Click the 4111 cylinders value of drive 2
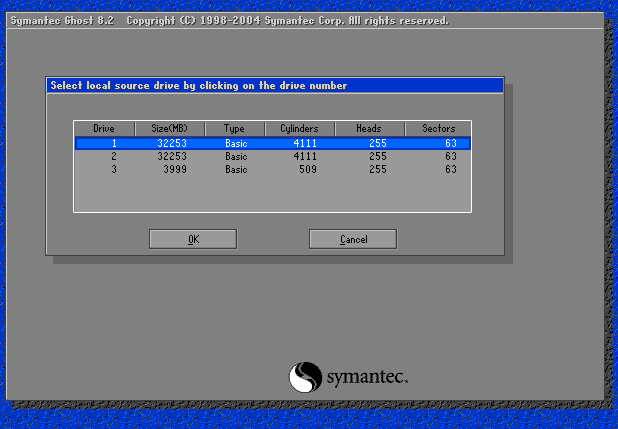The height and width of the screenshot is (429, 618). click(306, 157)
